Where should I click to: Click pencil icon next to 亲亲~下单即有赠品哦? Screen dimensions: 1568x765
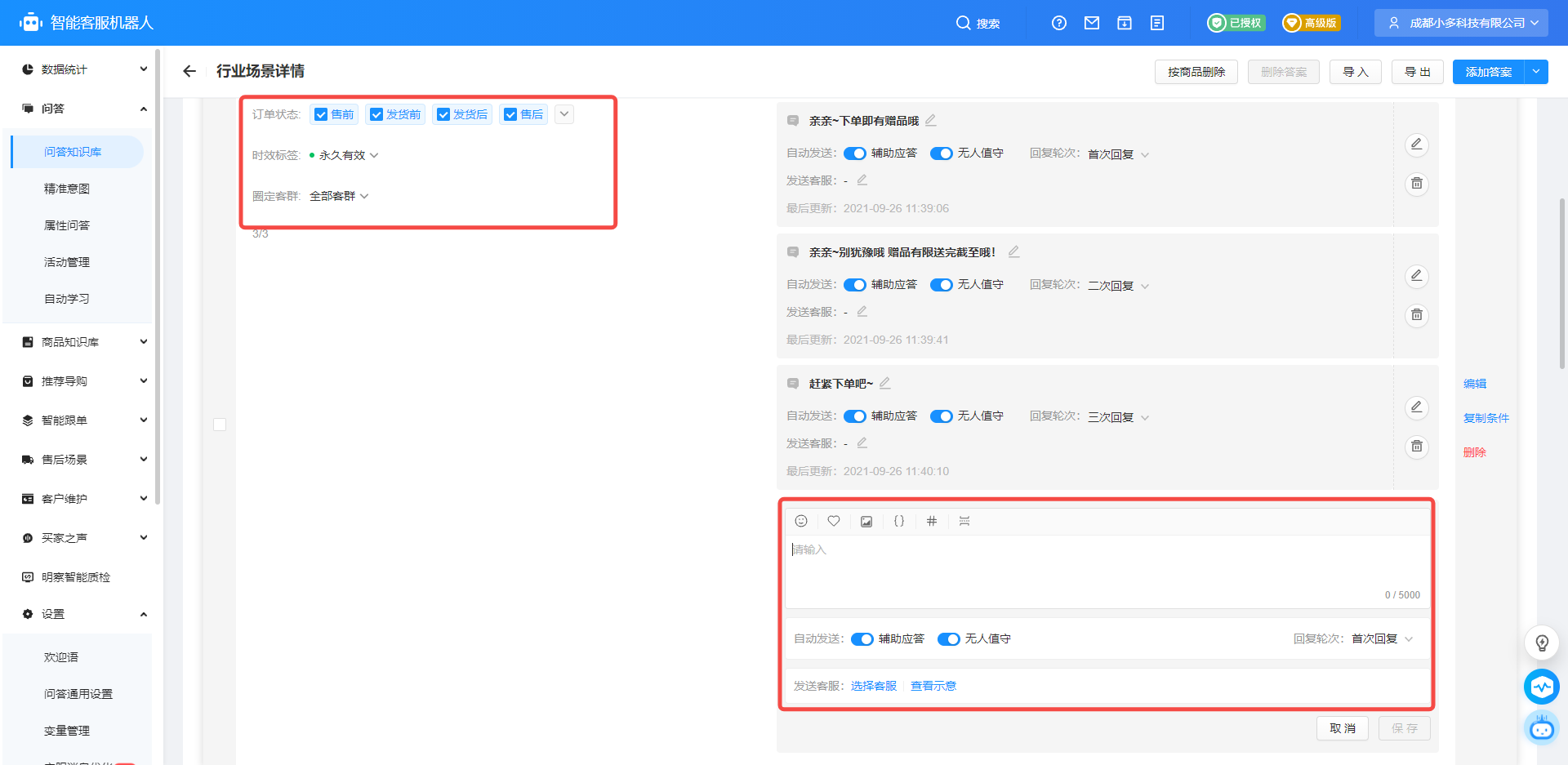(x=931, y=120)
